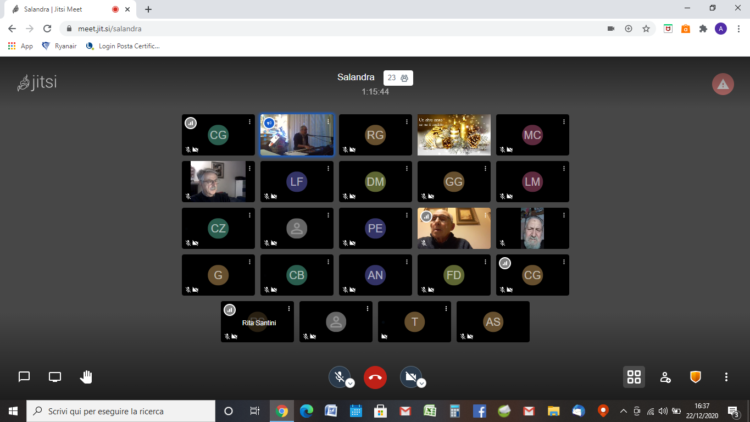The width and height of the screenshot is (750, 422).
Task: Open options menu on LM participant tile
Action: tap(563, 168)
